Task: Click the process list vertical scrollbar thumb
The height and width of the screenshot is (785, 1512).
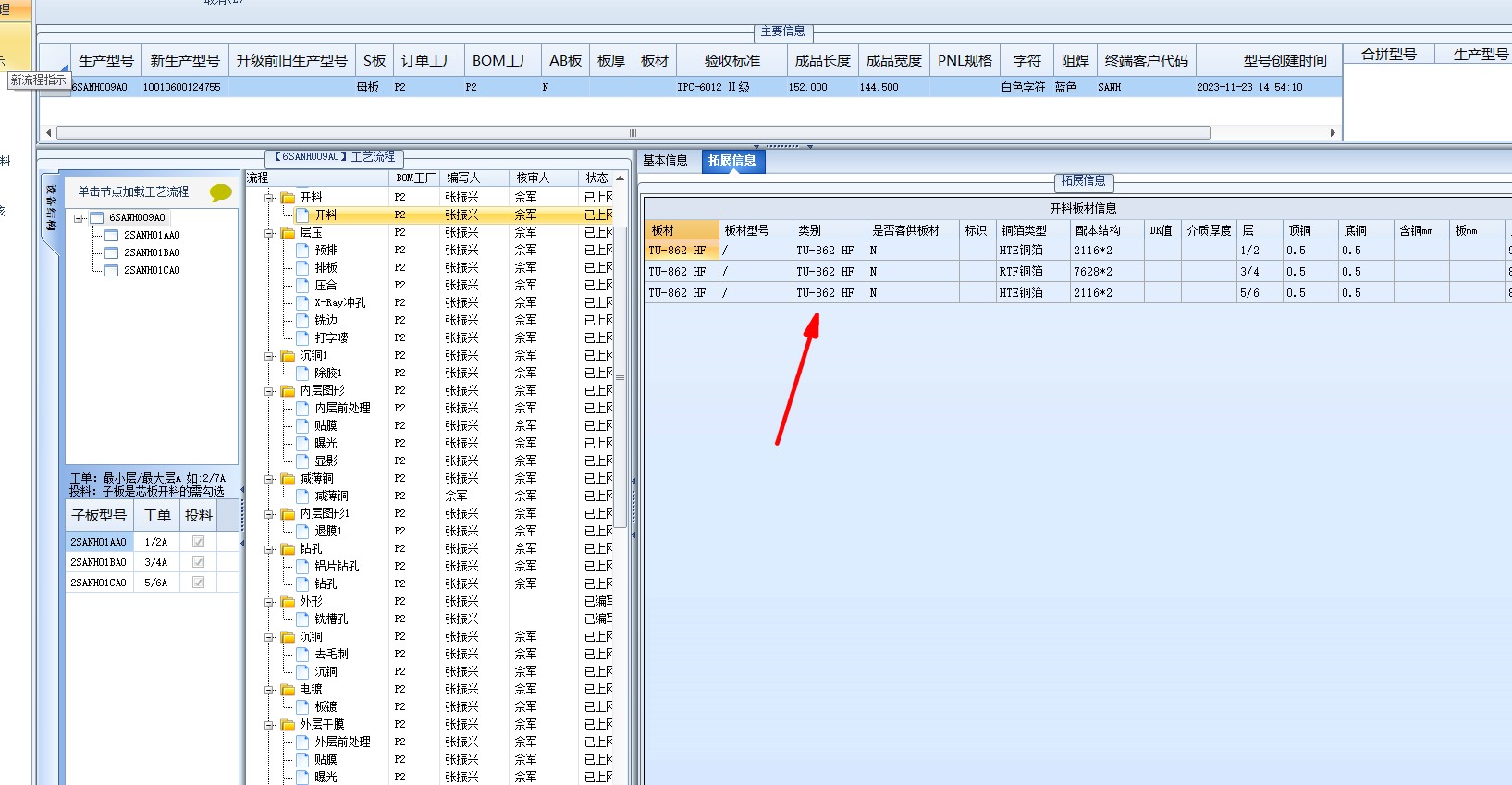Action: point(621,376)
